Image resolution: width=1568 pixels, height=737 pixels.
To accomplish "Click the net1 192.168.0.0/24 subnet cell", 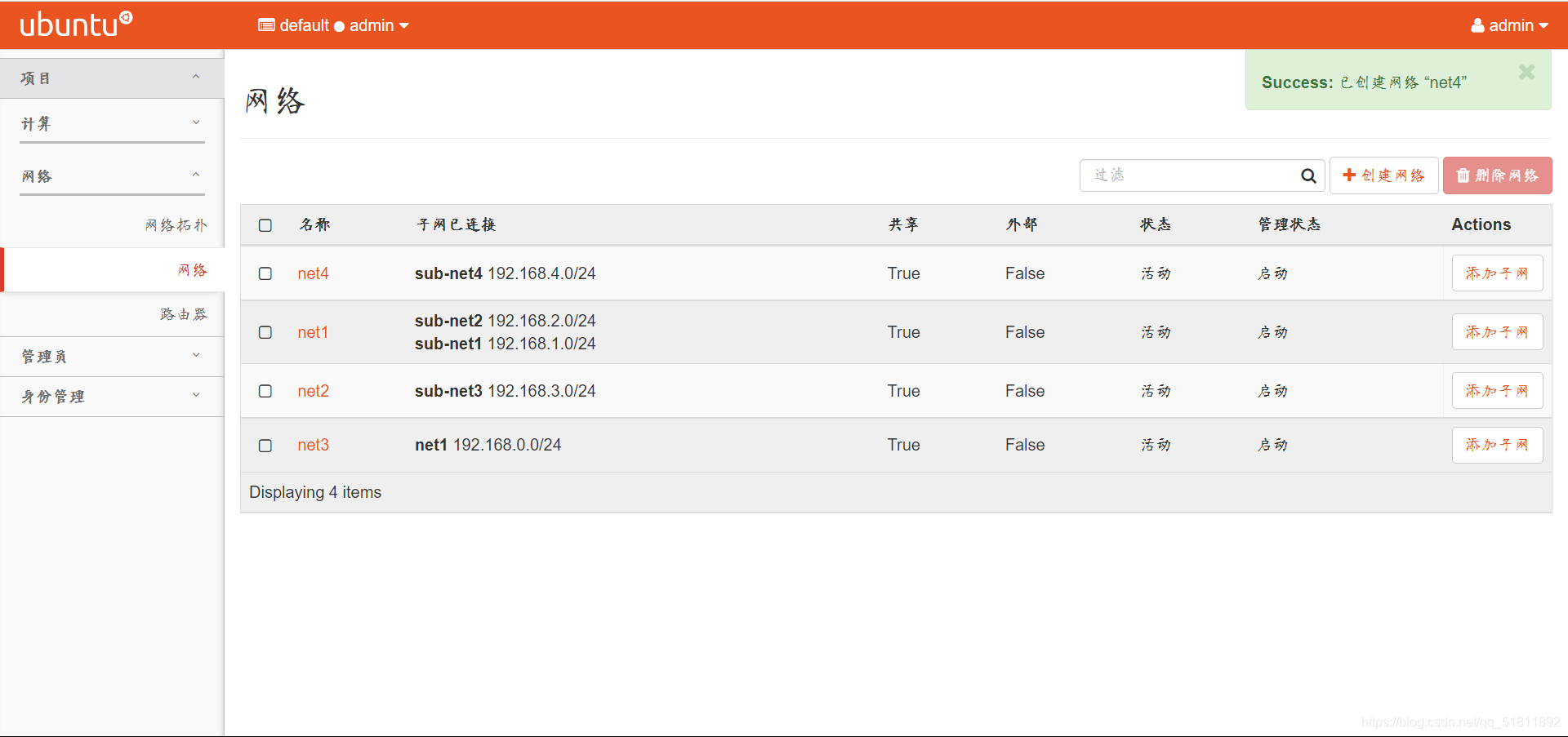I will (x=488, y=445).
